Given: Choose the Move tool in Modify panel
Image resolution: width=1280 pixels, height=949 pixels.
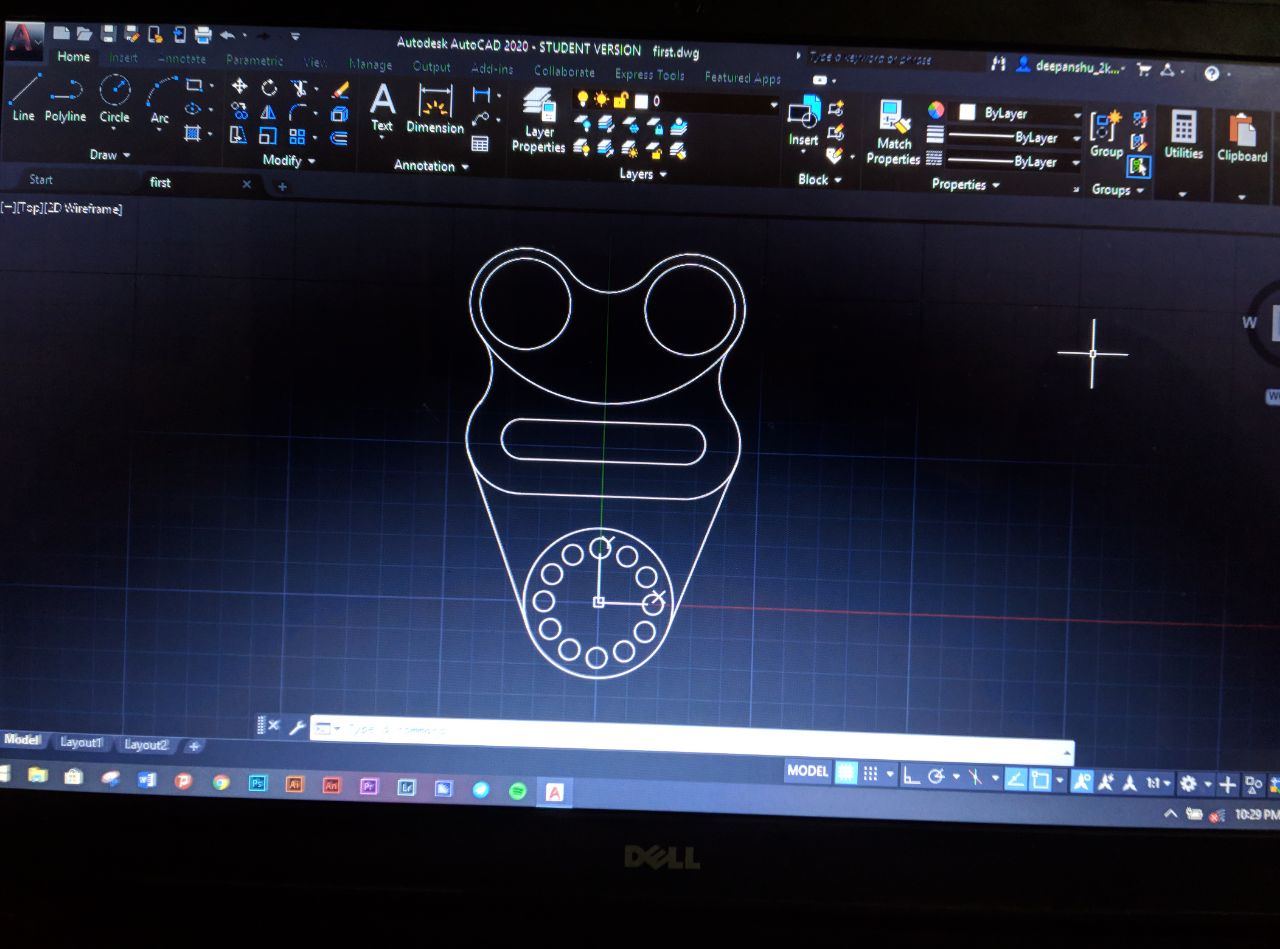Looking at the screenshot, I should pyautogui.click(x=239, y=87).
